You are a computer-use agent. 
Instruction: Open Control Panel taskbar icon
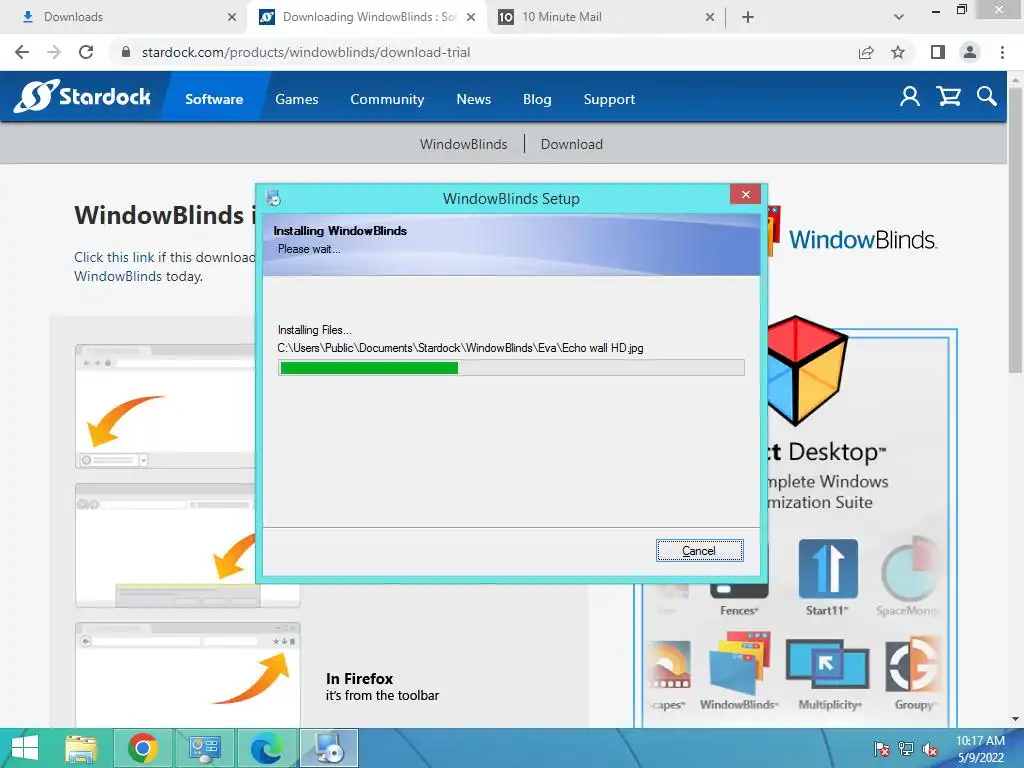(204, 748)
